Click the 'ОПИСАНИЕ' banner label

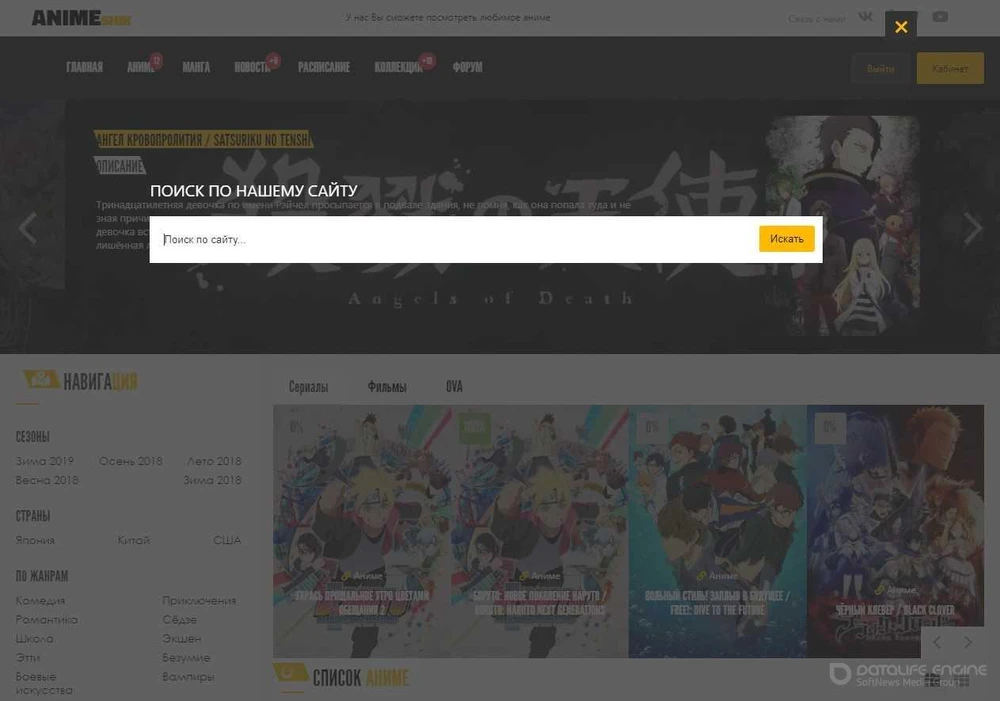pos(120,166)
